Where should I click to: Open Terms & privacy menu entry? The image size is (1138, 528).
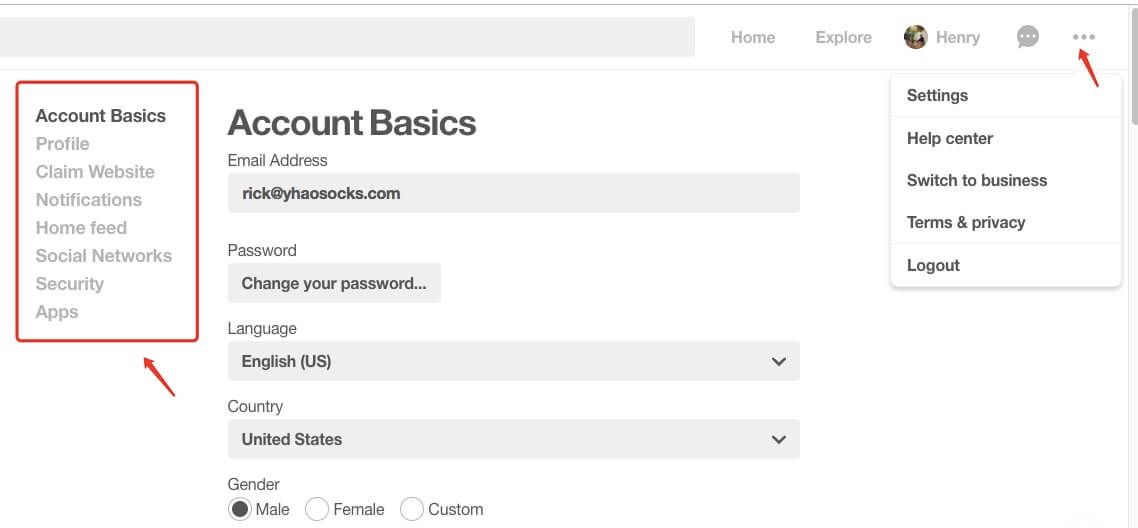(x=965, y=222)
